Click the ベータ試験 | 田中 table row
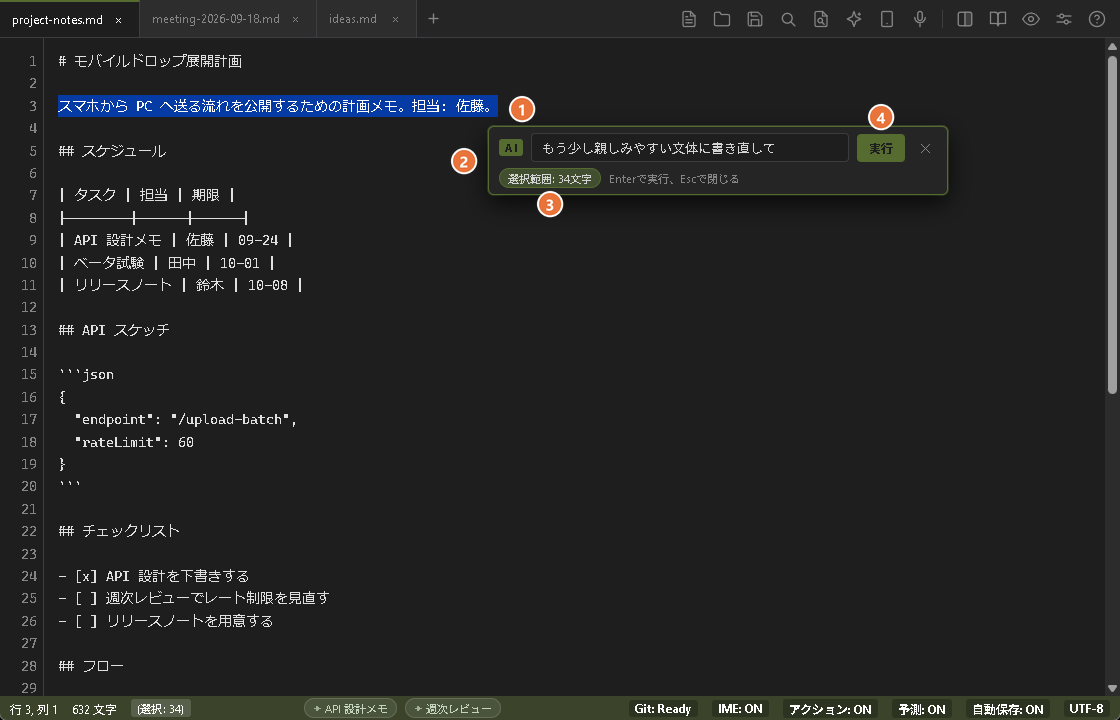Screen dimensions: 1120x720 pos(167,263)
